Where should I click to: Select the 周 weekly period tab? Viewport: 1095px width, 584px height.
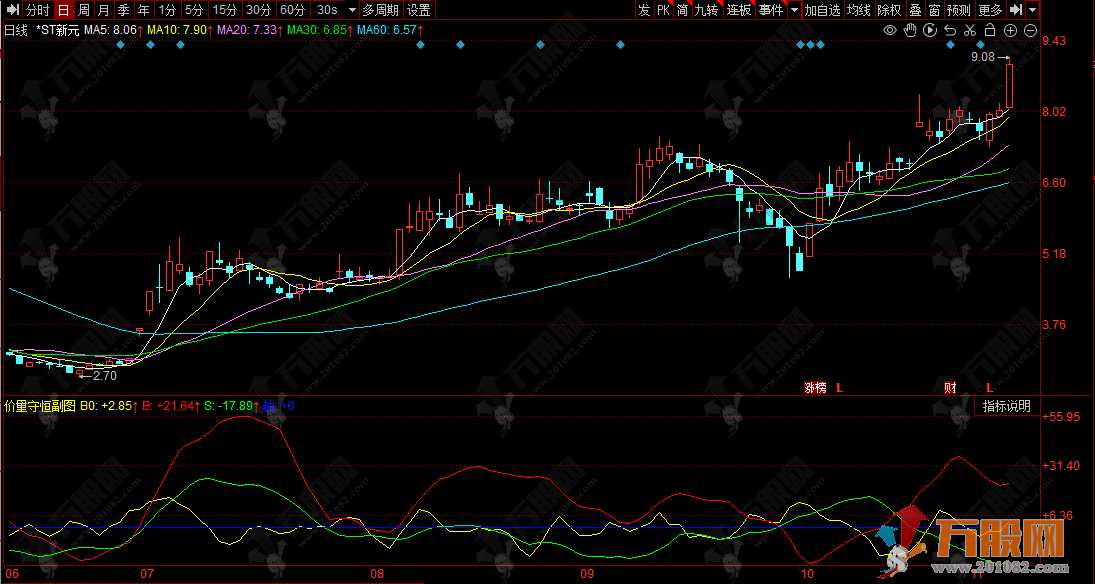coord(84,10)
